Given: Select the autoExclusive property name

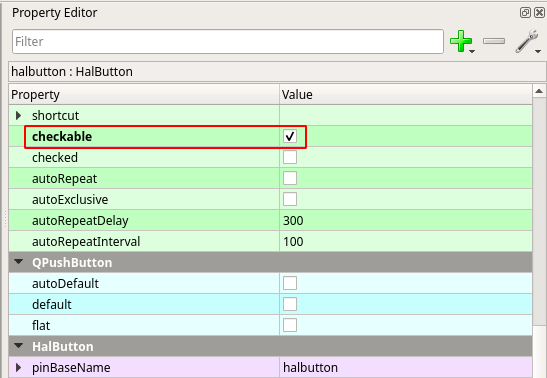Looking at the screenshot, I should click(70, 199).
